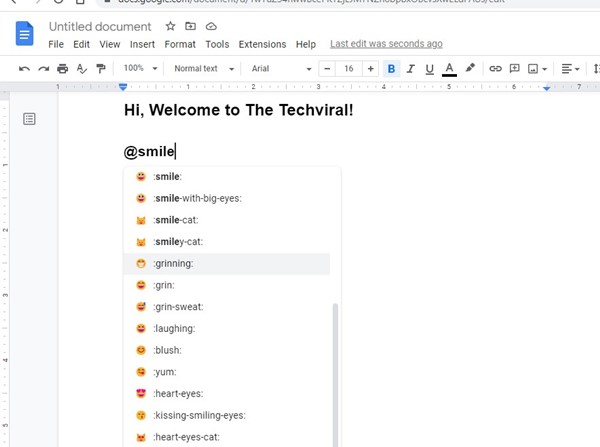Viewport: 600px width, 447px height.
Task: Undo the last action
Action: pos(24,69)
